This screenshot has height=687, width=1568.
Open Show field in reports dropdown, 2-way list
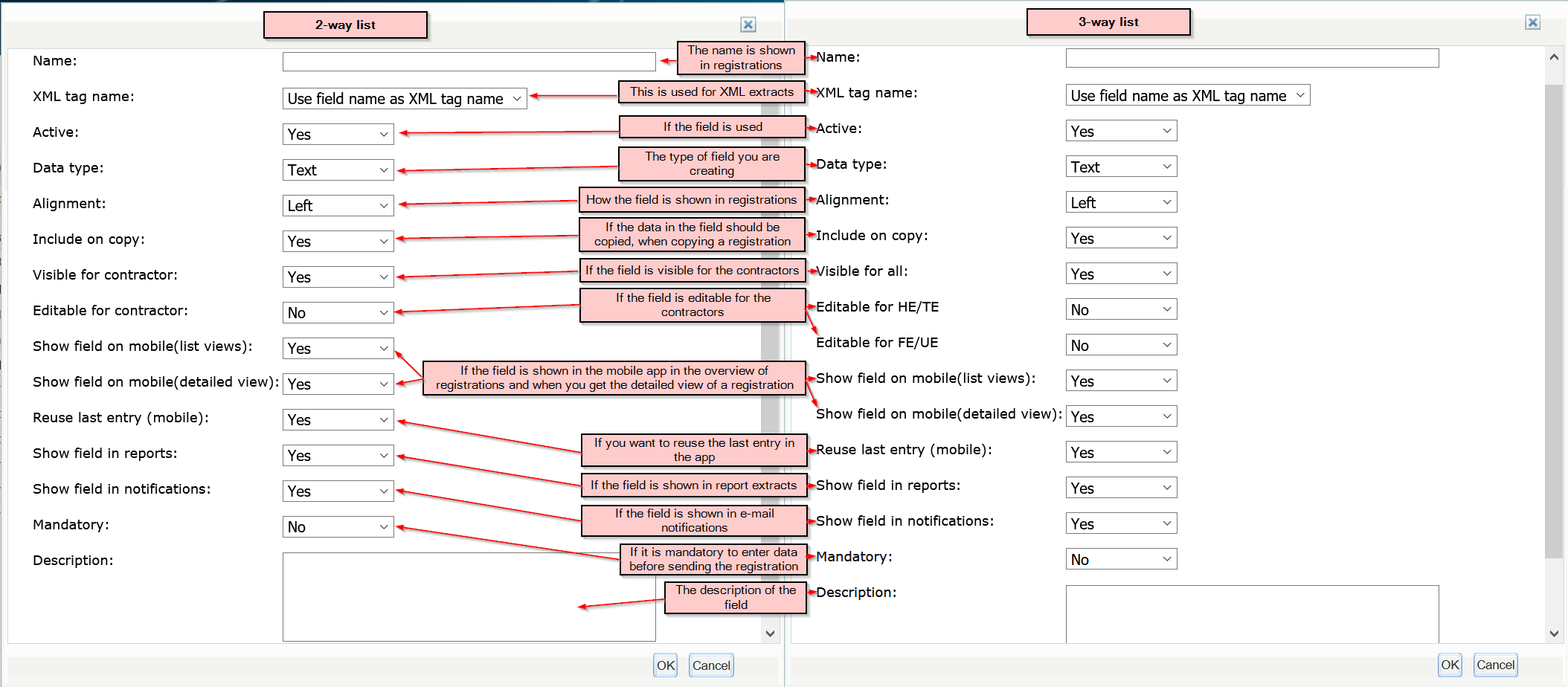click(338, 456)
